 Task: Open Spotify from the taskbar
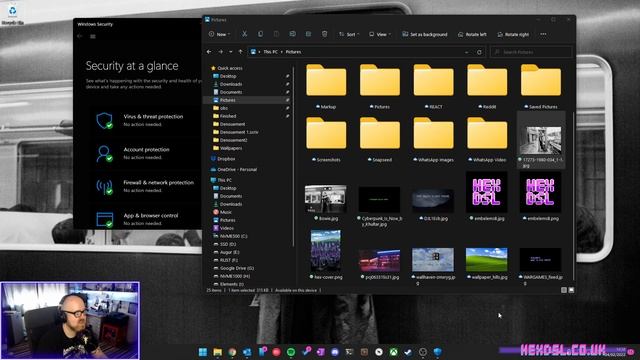tap(291, 352)
